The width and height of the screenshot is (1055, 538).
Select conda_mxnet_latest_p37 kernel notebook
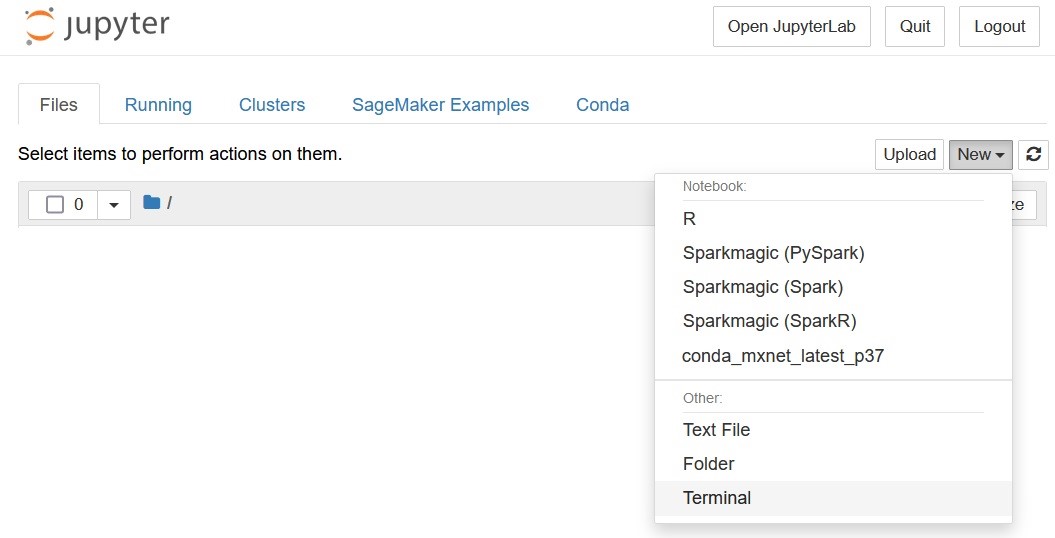point(833,356)
